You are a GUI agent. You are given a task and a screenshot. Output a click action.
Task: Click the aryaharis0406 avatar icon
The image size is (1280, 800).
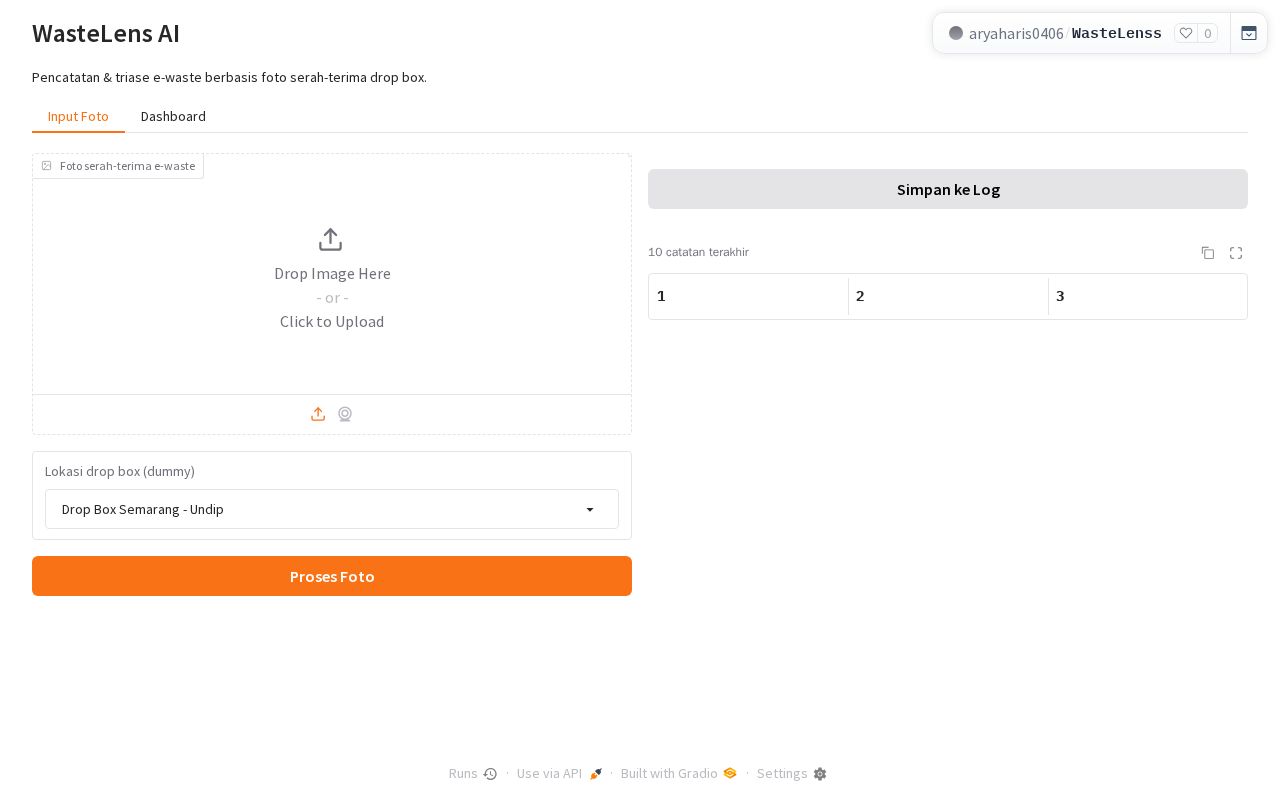(x=956, y=33)
